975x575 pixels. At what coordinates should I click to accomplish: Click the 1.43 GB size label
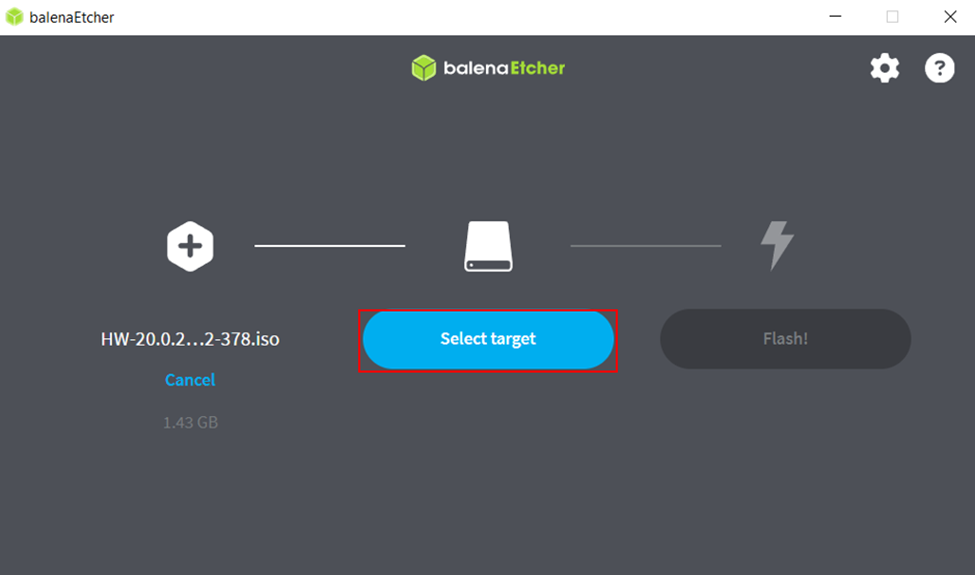click(190, 423)
